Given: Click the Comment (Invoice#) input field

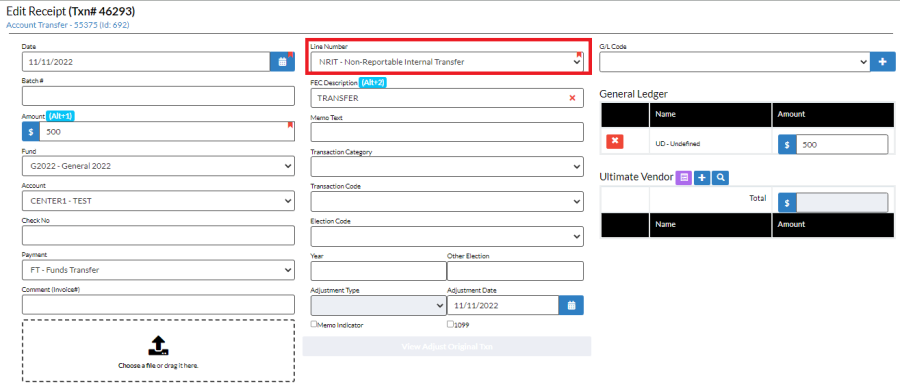Looking at the screenshot, I should pos(158,304).
